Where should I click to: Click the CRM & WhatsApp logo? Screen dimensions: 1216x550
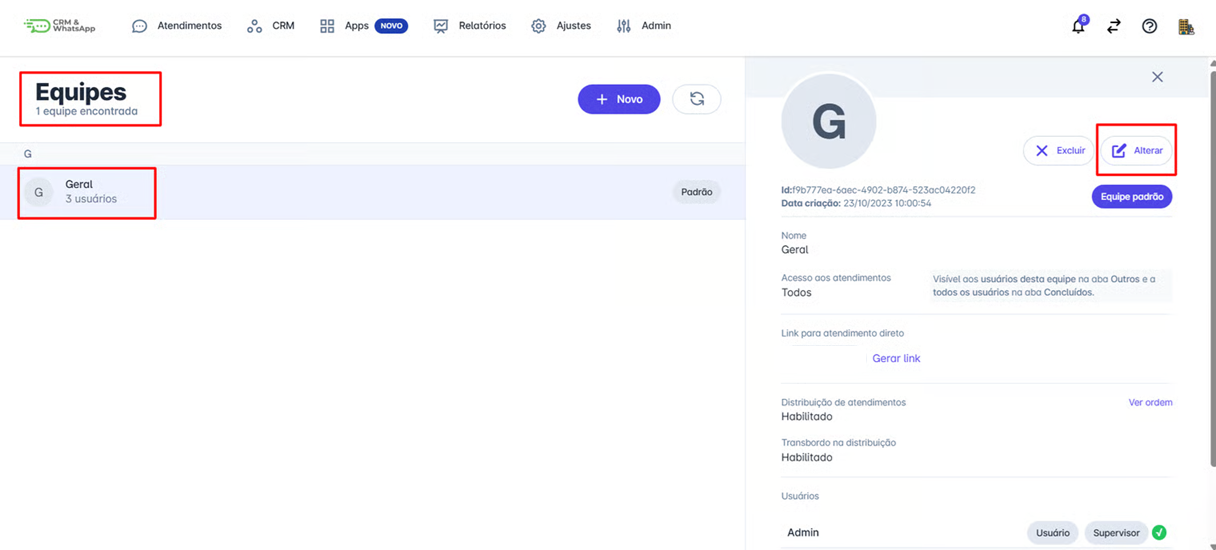pos(60,26)
